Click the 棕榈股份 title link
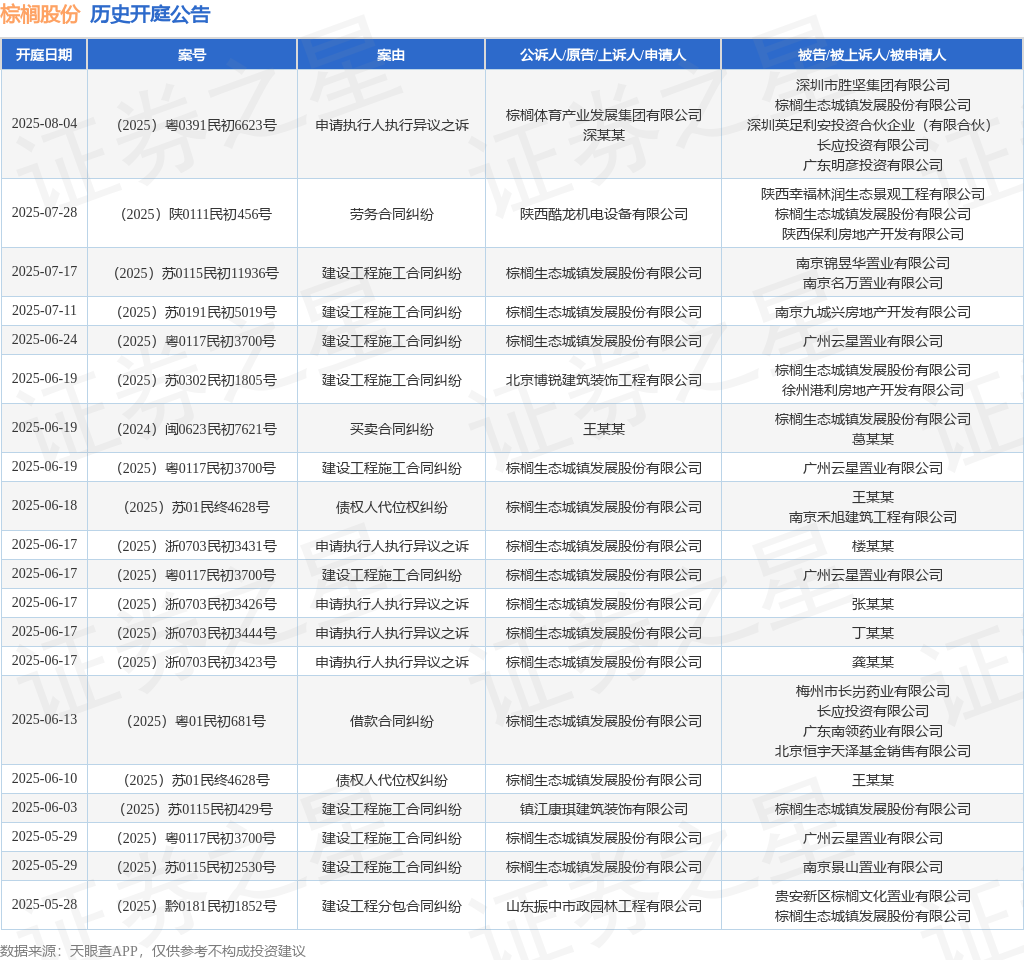The image size is (1024, 960). [x=40, y=14]
